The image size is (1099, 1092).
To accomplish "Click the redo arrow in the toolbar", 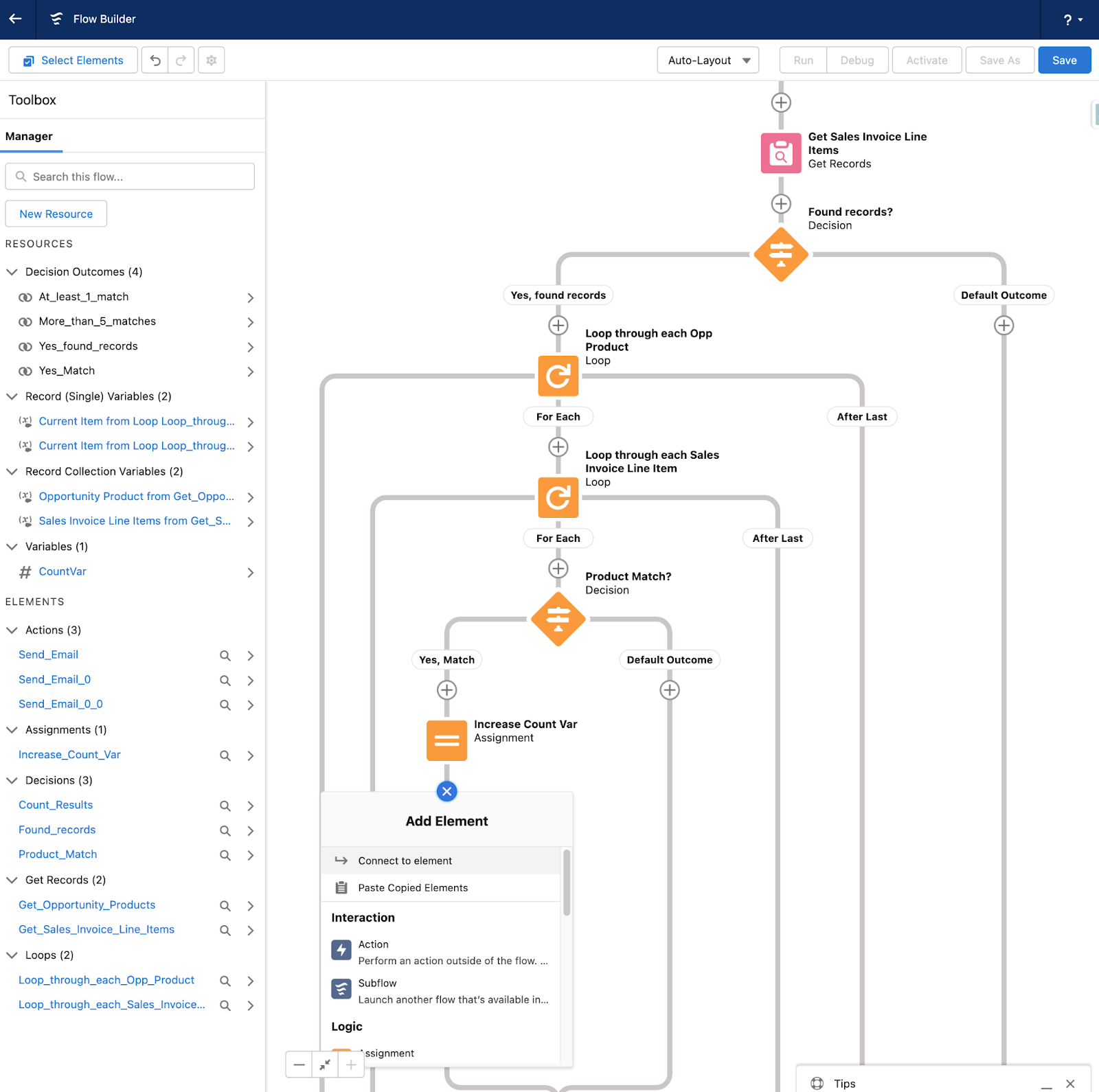I will pos(181,60).
